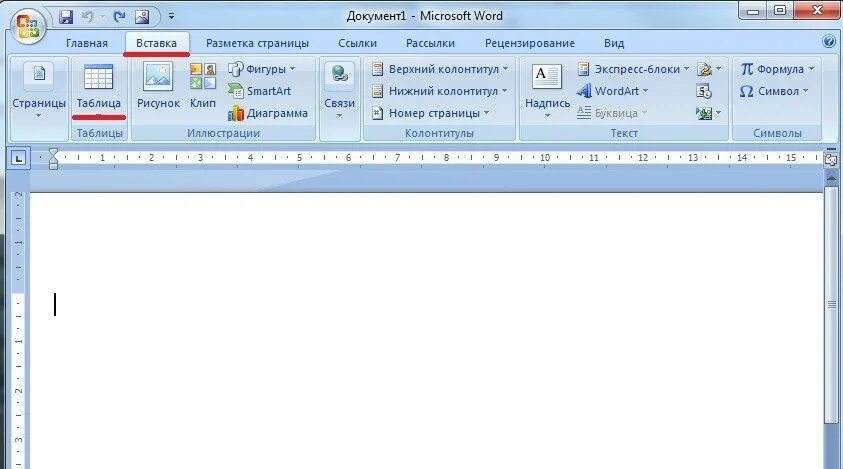Insert a SmartArt graphic
The height and width of the screenshot is (469, 843).
260,91
